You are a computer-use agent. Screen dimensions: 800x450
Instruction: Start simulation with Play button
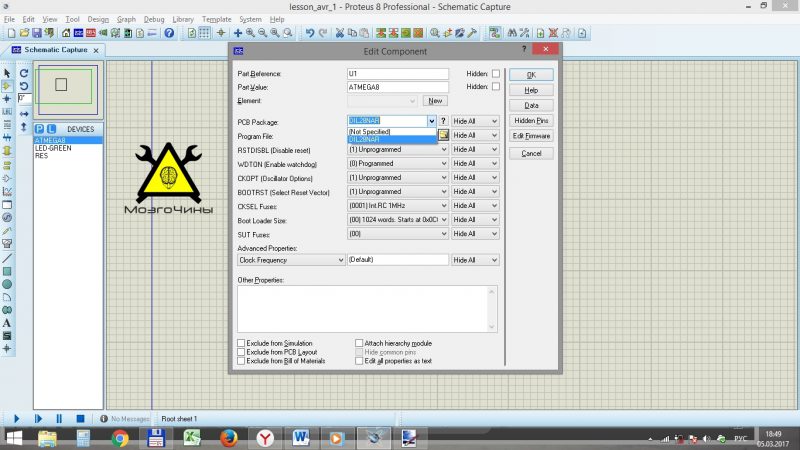tap(16, 419)
